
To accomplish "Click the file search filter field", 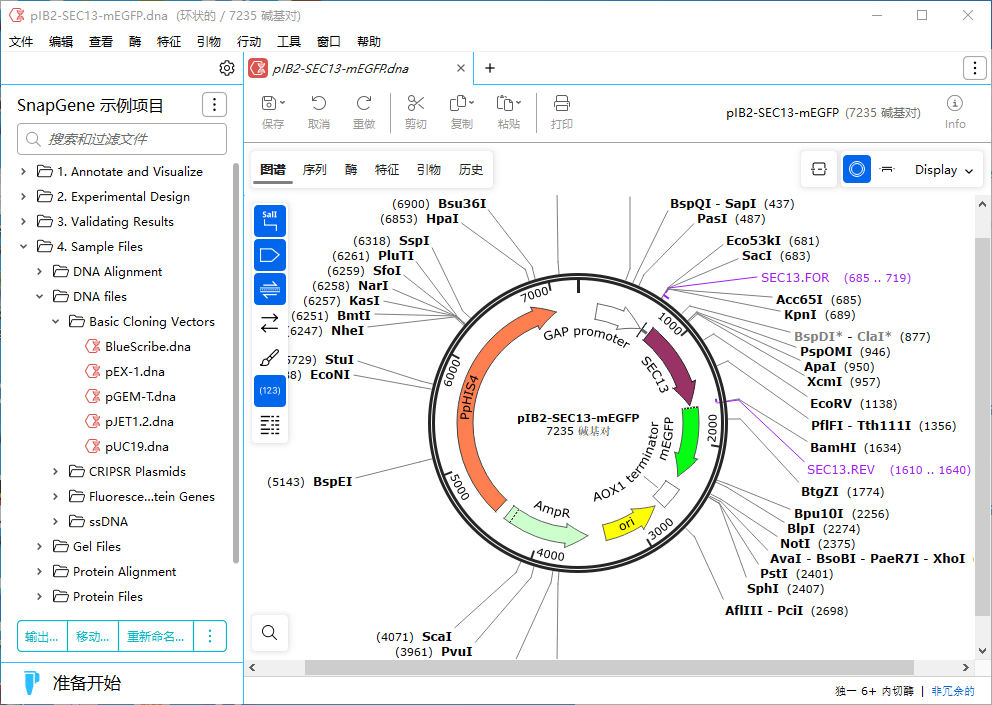I will (x=122, y=139).
